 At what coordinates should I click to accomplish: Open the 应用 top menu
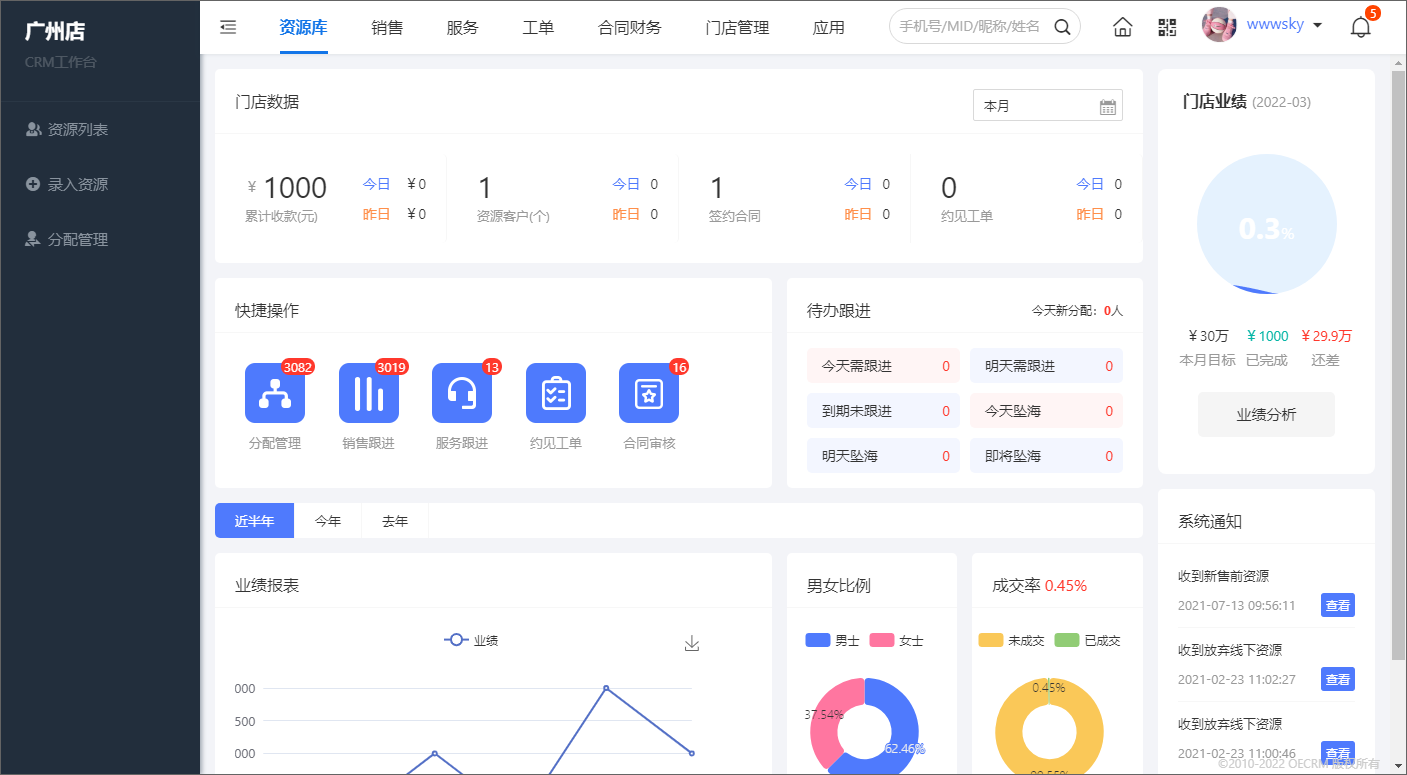point(829,27)
